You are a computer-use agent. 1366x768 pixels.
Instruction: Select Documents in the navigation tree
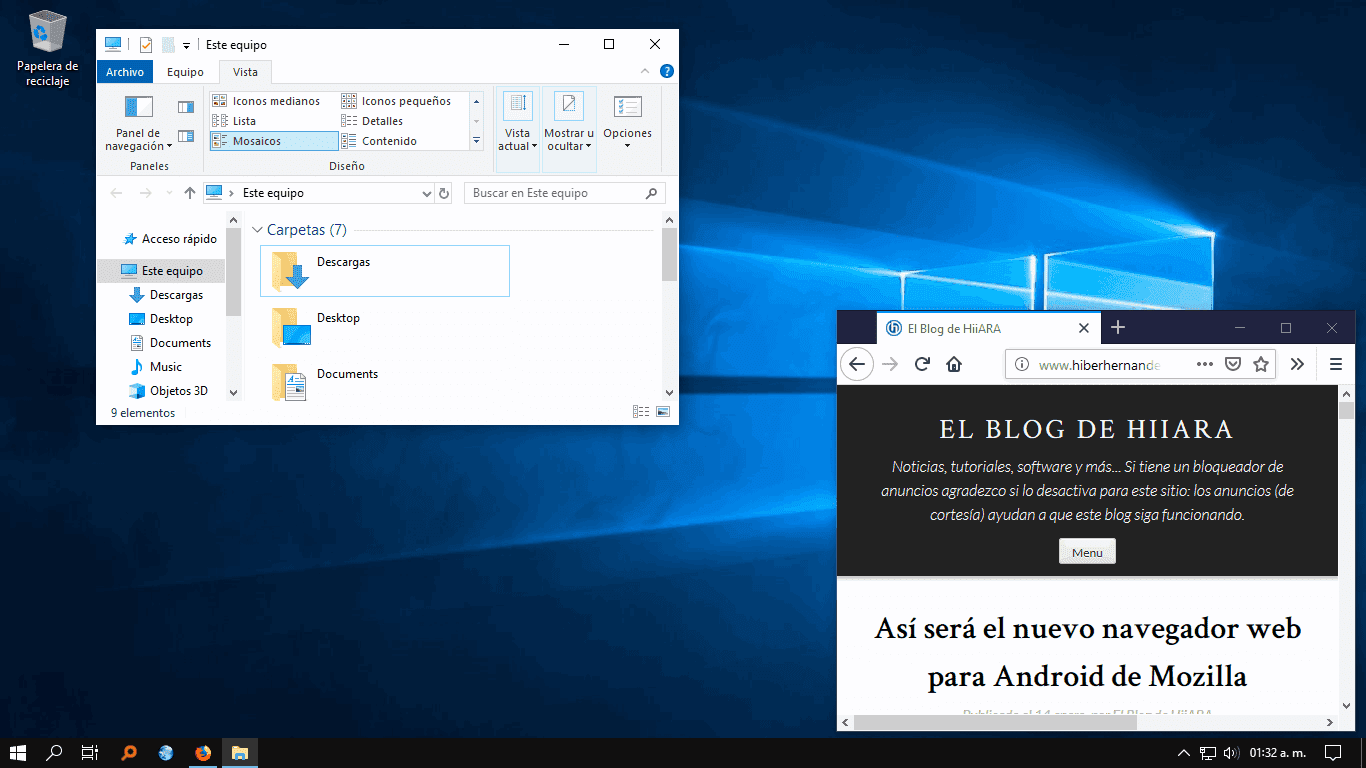tap(170, 343)
